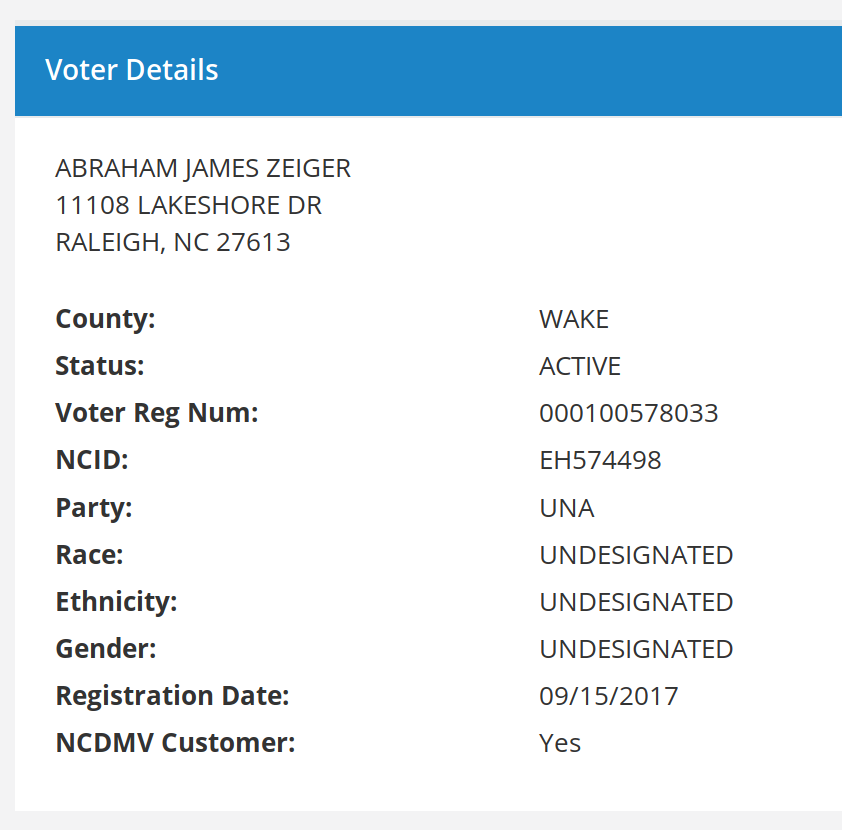Viewport: 842px width, 830px height.
Task: Click the street address 11108 LAKESHORE DR
Action: tap(188, 205)
